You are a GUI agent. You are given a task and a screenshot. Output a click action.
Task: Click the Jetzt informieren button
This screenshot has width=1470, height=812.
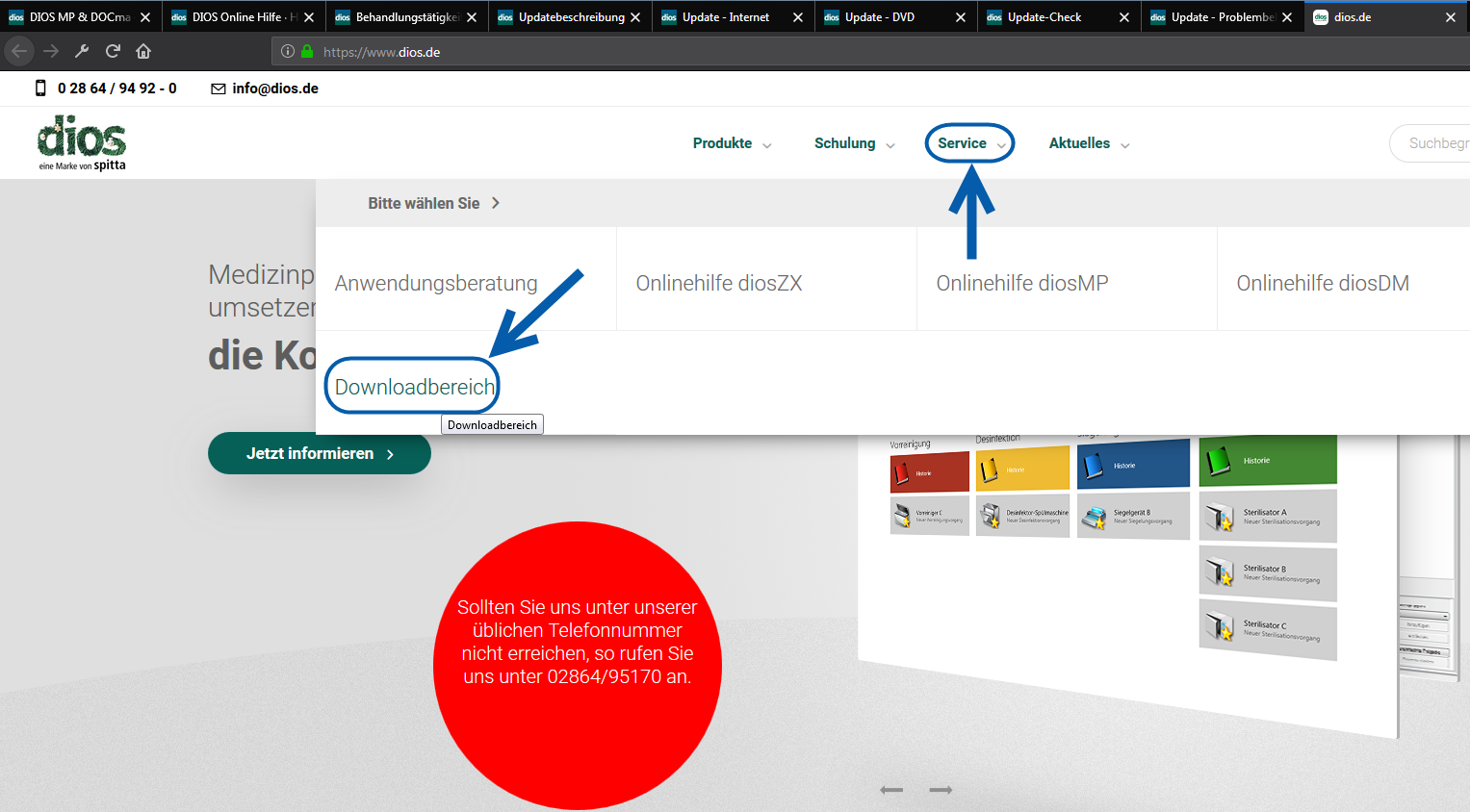coord(320,453)
